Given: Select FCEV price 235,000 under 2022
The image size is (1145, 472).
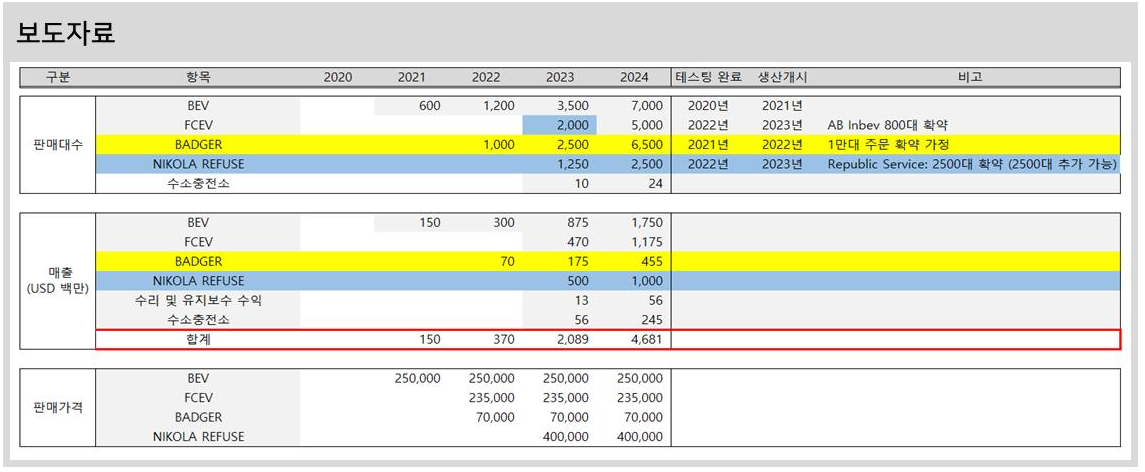Looking at the screenshot, I should [x=491, y=398].
